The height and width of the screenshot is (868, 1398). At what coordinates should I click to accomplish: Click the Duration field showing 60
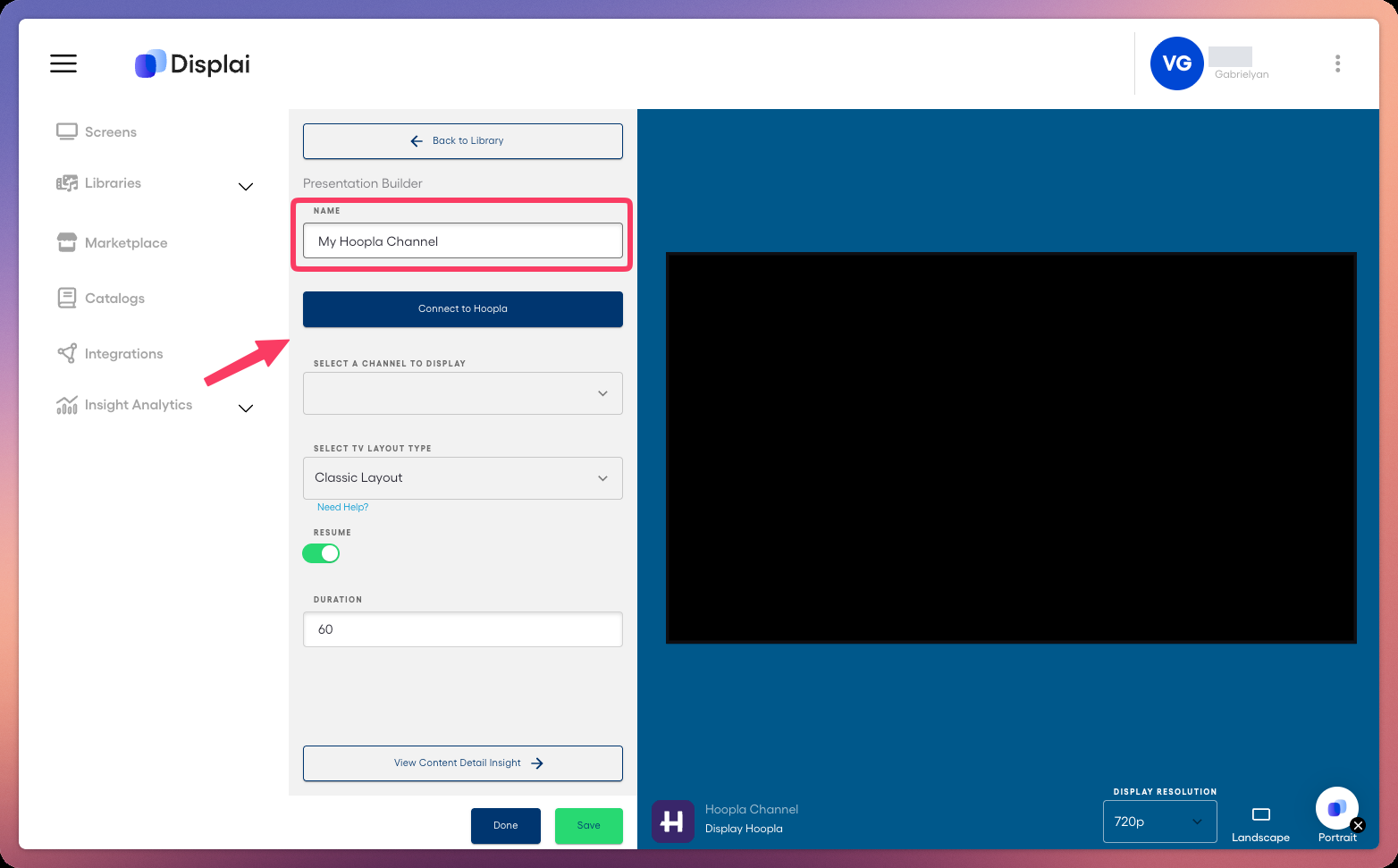tap(463, 629)
